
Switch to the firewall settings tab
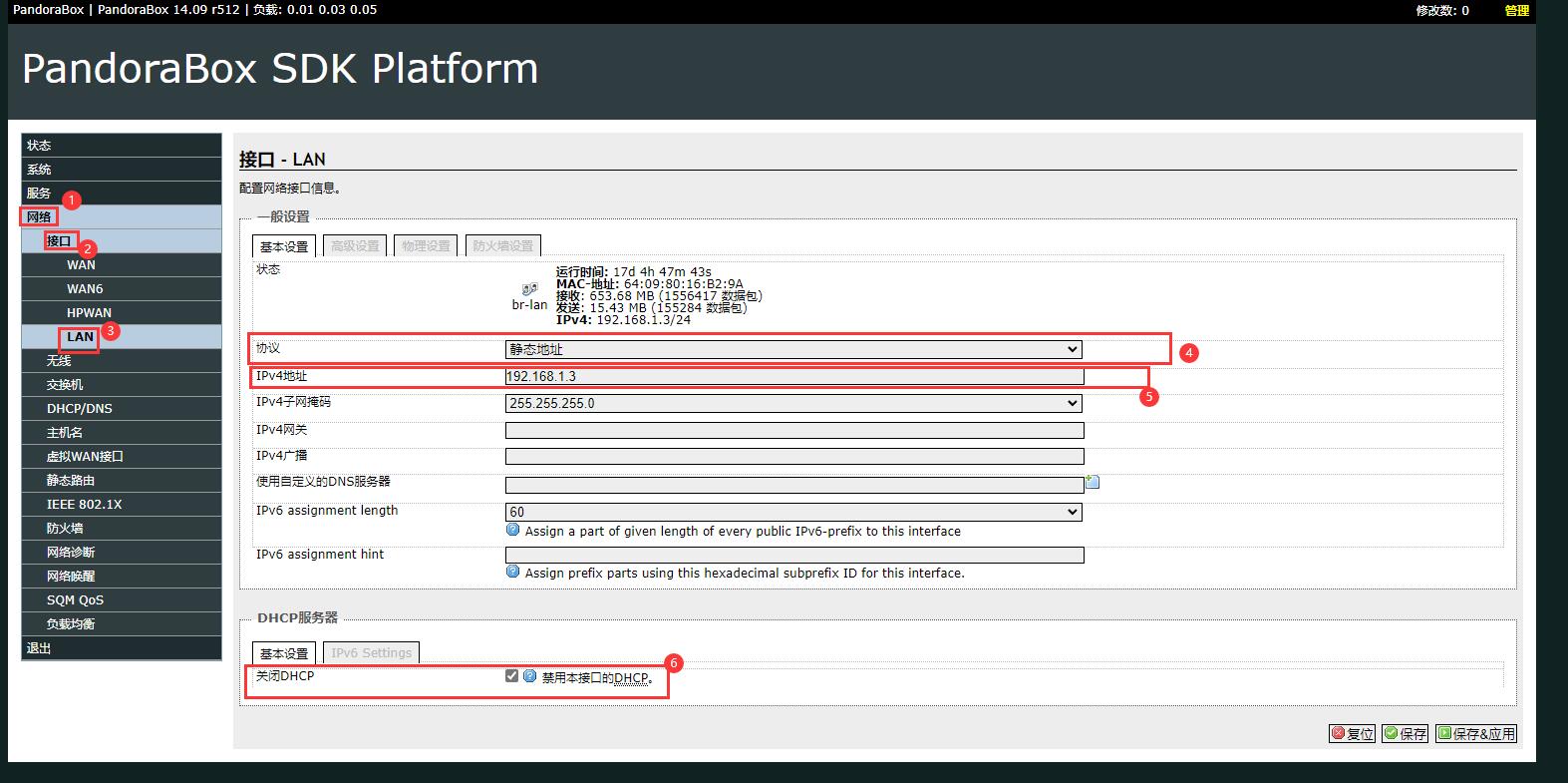503,246
